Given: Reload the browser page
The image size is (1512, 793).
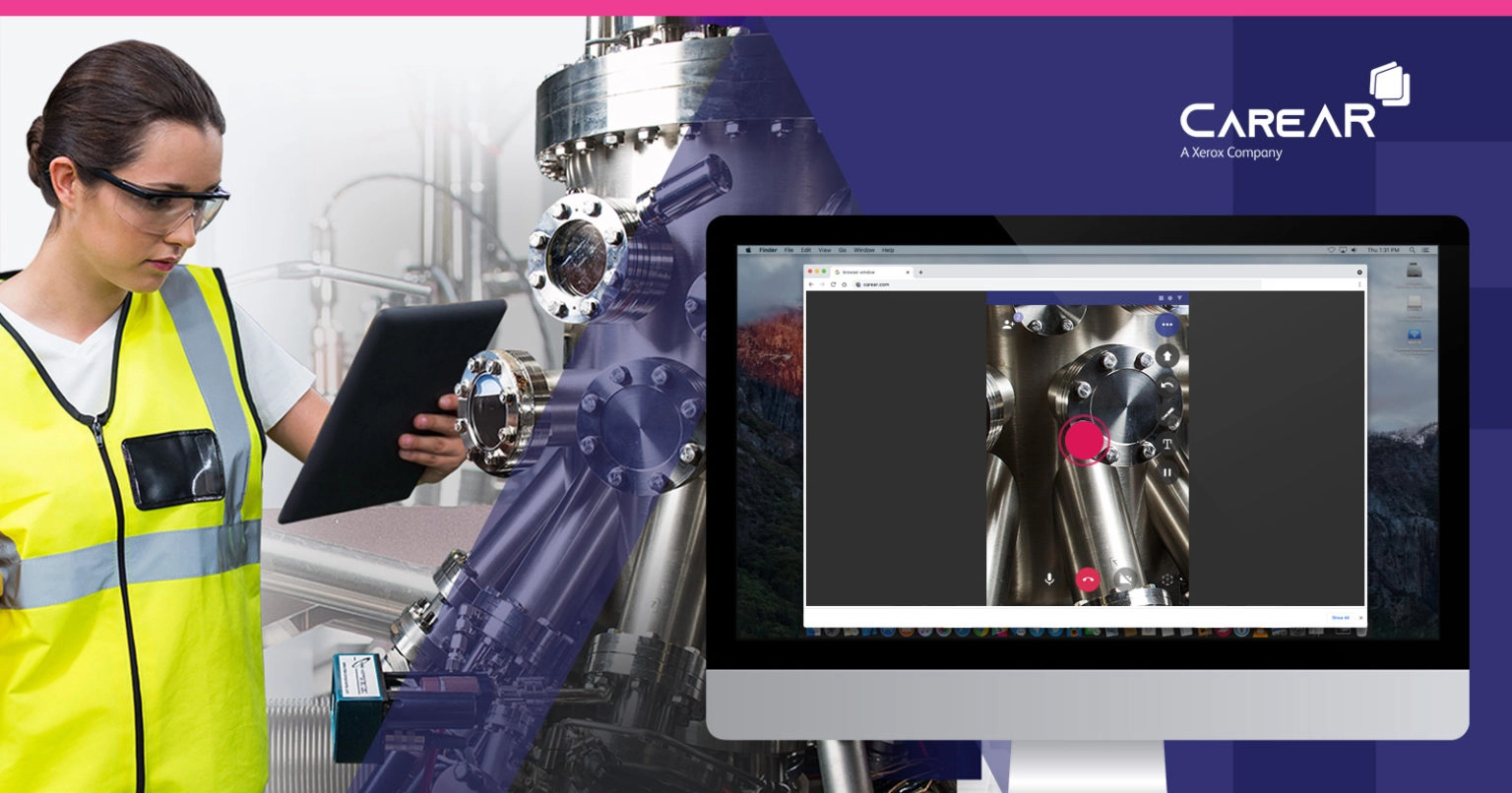Looking at the screenshot, I should [x=833, y=284].
